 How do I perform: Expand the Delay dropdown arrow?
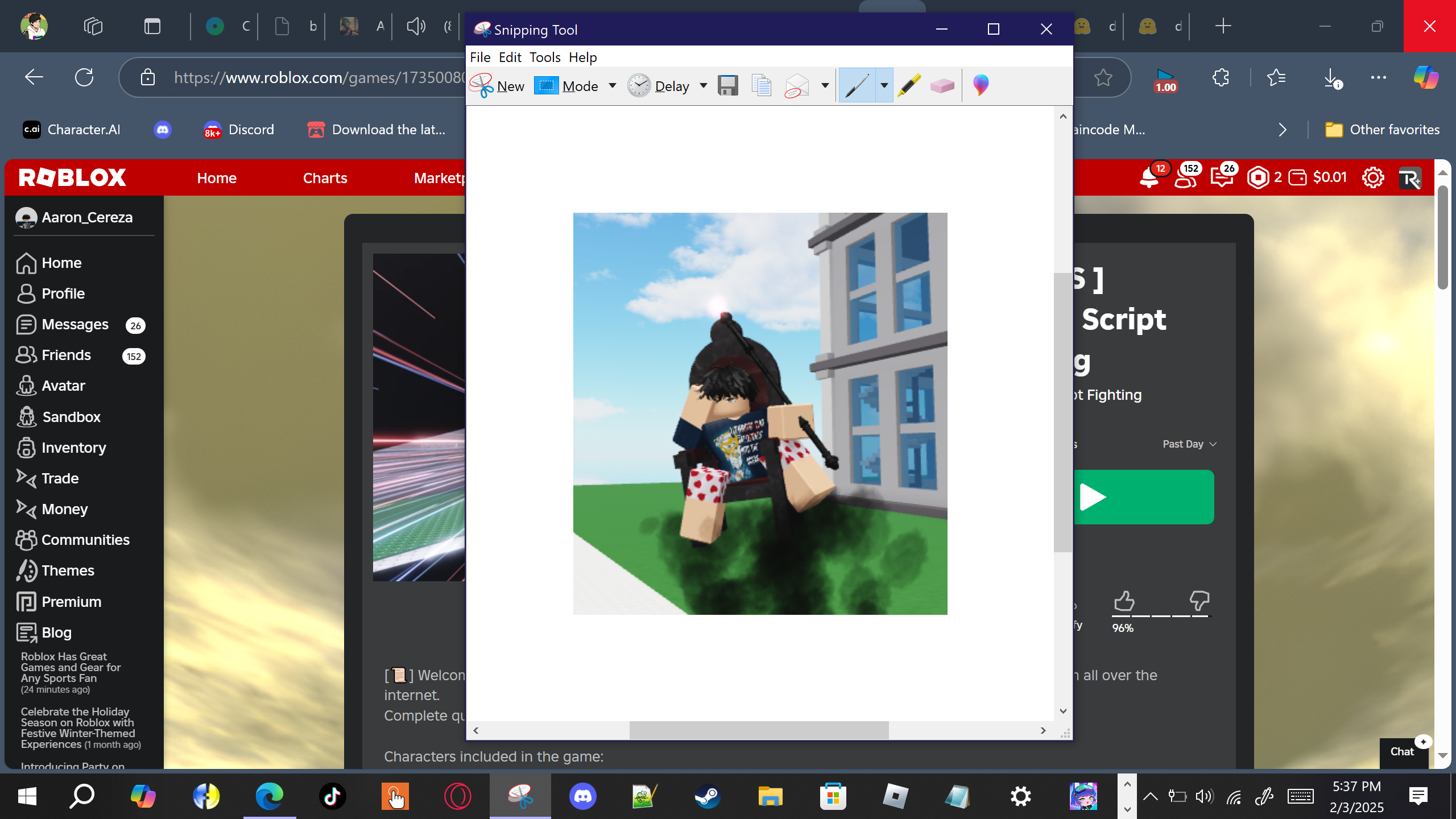pyautogui.click(x=704, y=86)
